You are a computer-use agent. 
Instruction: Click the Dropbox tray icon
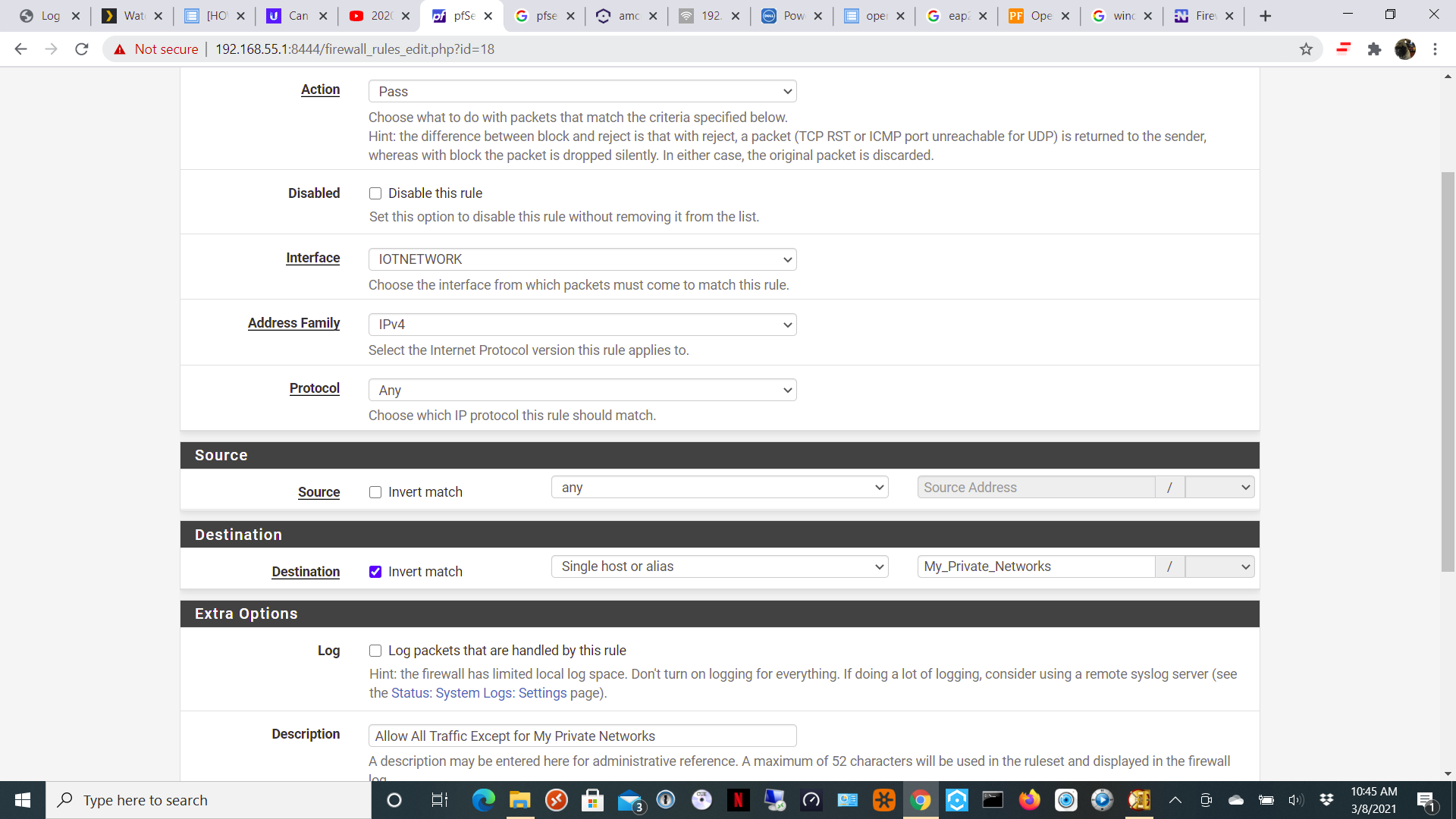(x=1326, y=800)
